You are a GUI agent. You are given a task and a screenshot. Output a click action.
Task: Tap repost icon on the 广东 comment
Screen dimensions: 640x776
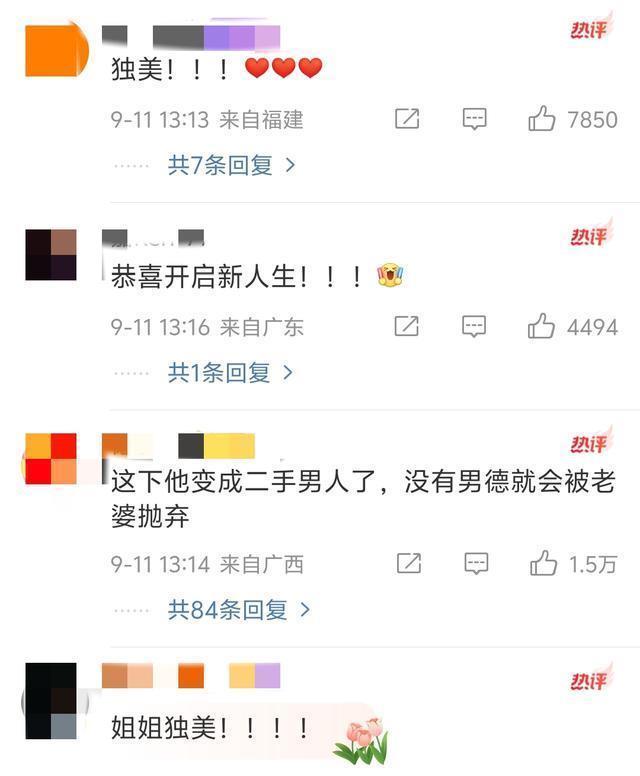tap(406, 326)
